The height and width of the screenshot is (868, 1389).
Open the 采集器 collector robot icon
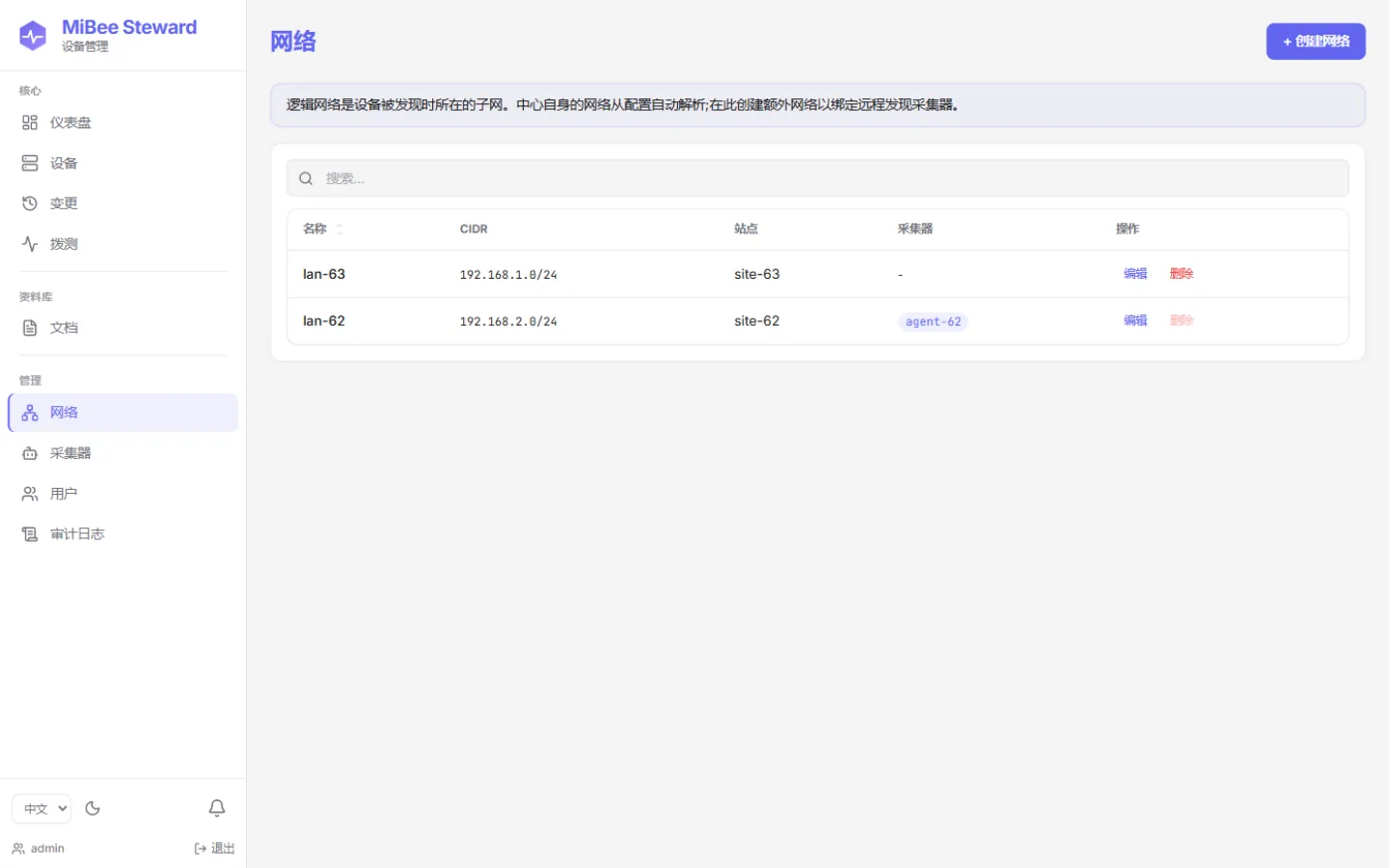(30, 453)
